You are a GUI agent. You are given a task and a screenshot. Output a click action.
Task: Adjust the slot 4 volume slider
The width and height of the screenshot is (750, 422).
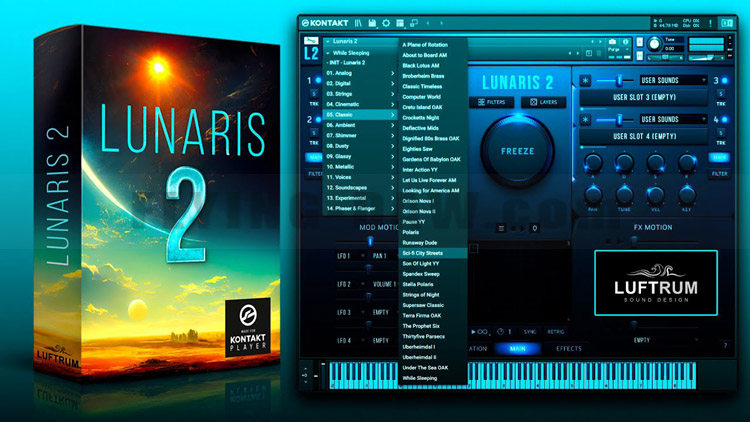[x=619, y=120]
